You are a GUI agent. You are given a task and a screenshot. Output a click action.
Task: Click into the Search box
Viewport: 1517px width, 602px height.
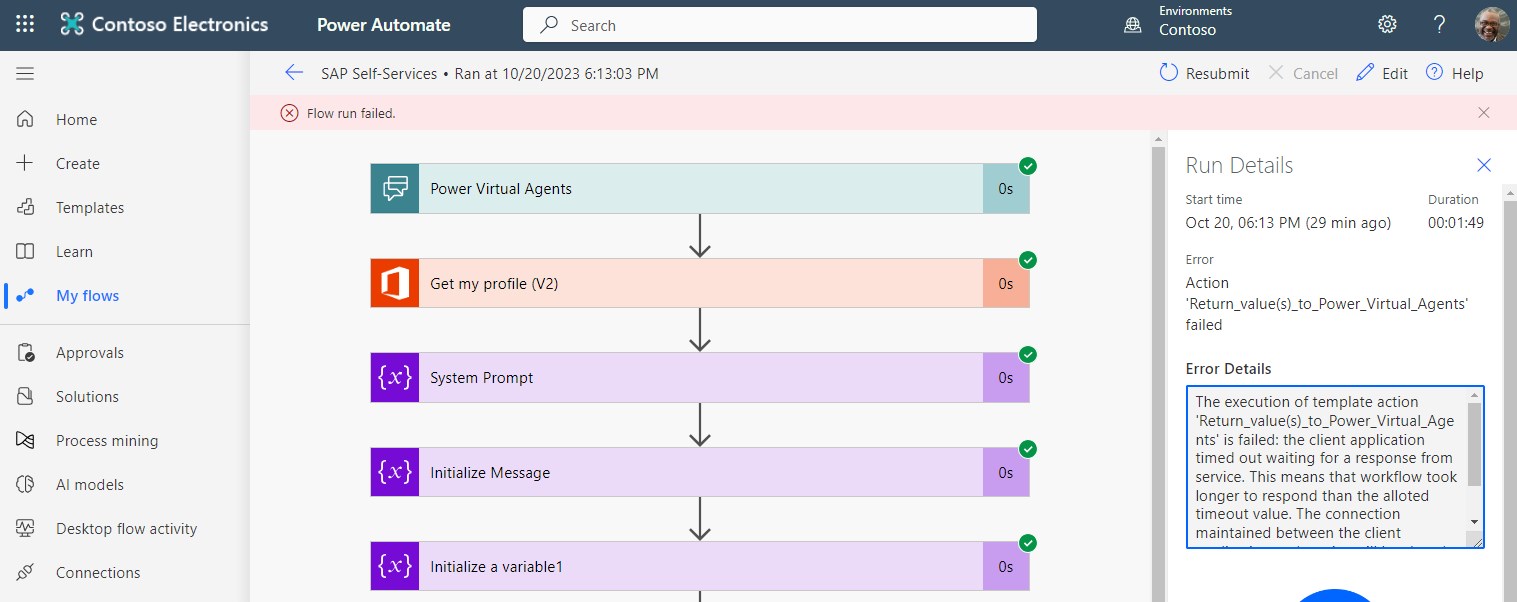(780, 25)
